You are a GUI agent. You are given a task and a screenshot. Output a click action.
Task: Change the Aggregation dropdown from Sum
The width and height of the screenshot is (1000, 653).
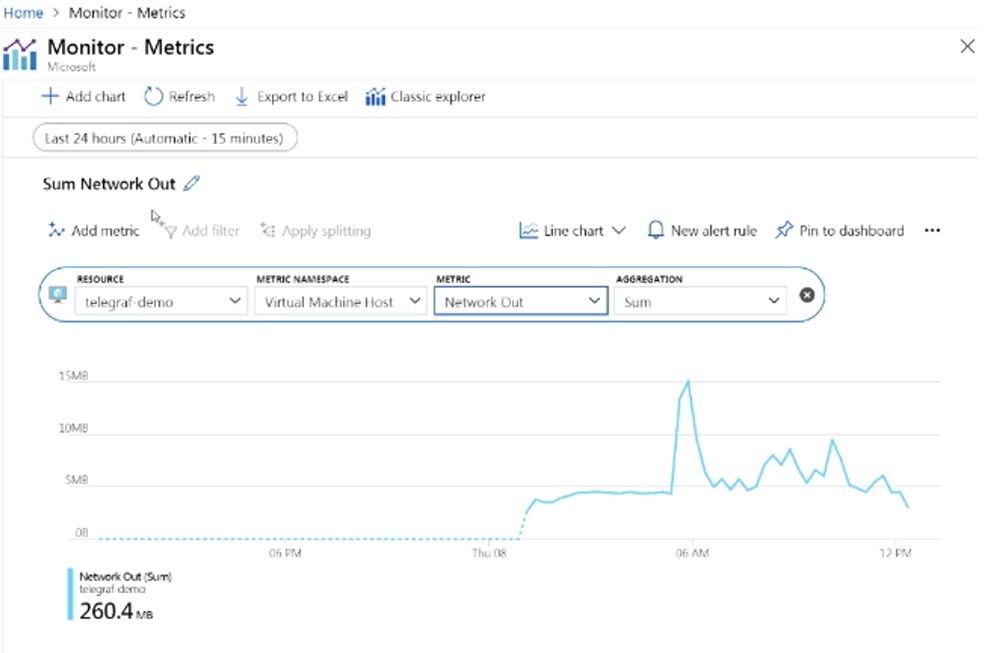[700, 301]
